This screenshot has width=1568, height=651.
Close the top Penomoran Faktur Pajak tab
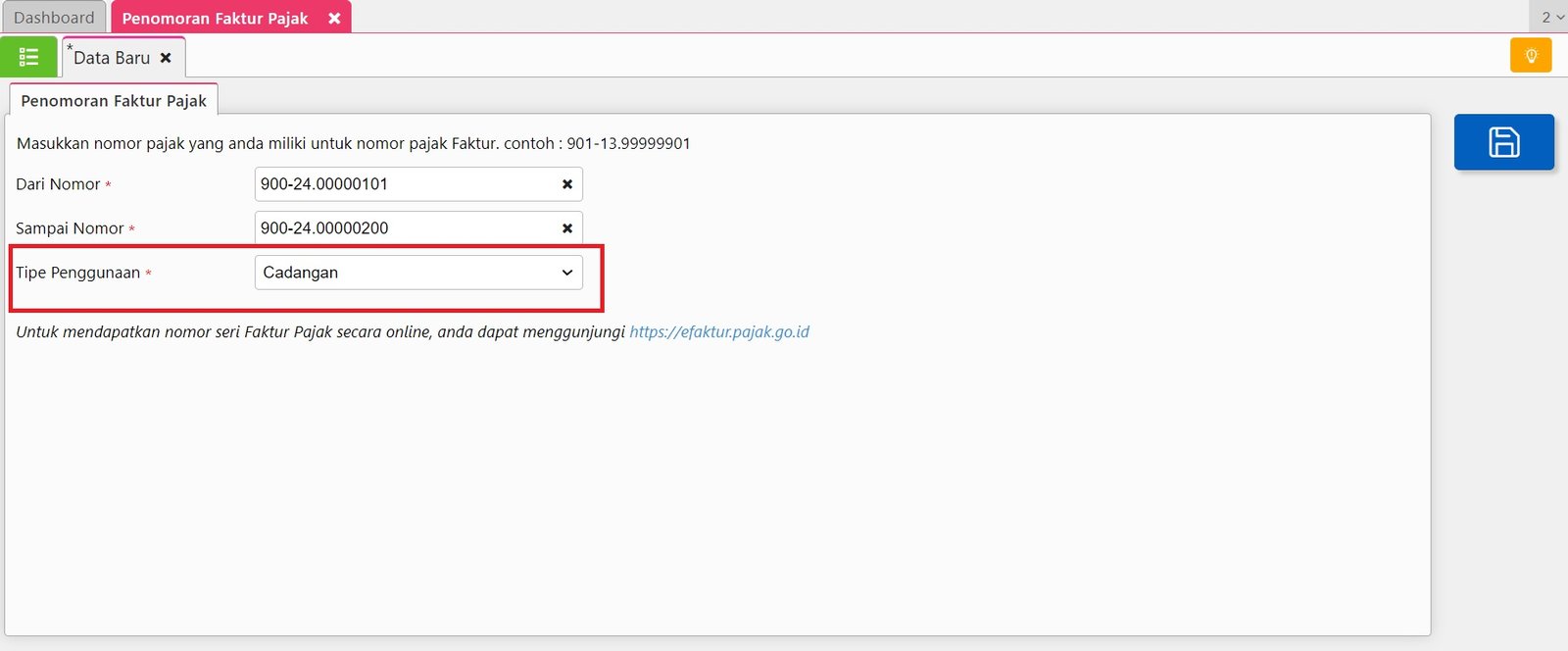click(x=334, y=19)
